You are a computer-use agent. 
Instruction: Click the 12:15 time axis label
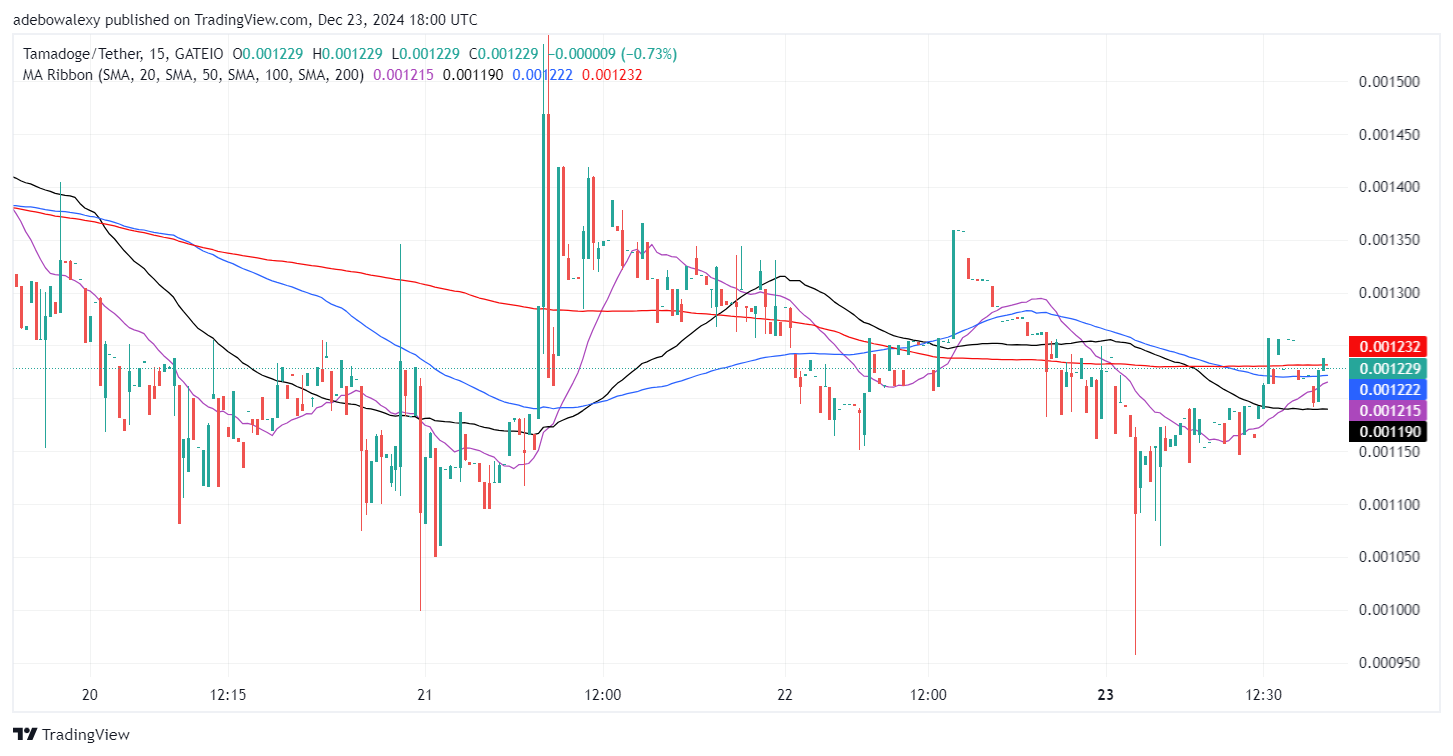pos(228,694)
